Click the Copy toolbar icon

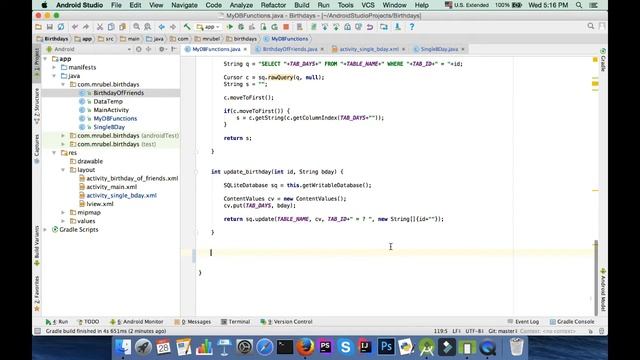(111, 27)
